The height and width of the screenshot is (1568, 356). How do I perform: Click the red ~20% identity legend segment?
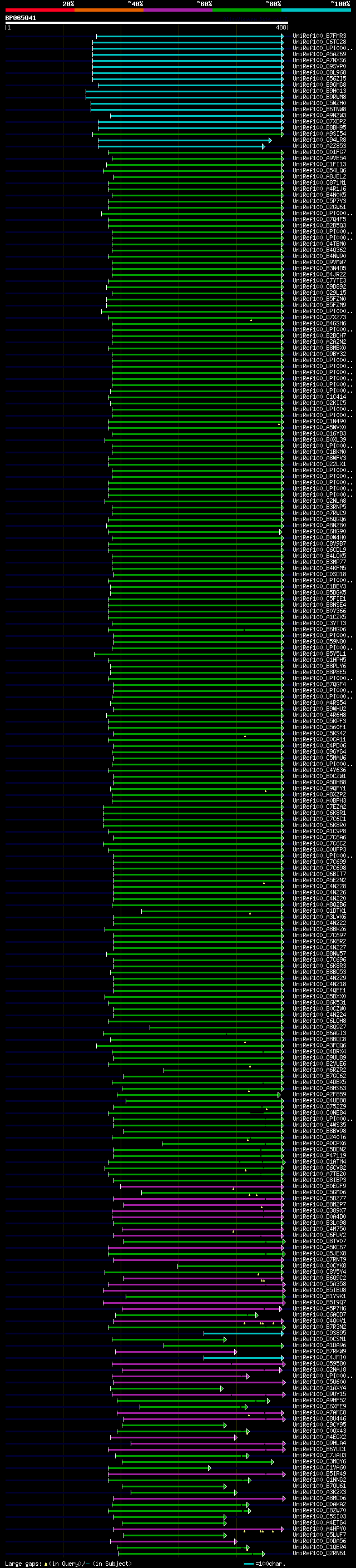click(40, 10)
